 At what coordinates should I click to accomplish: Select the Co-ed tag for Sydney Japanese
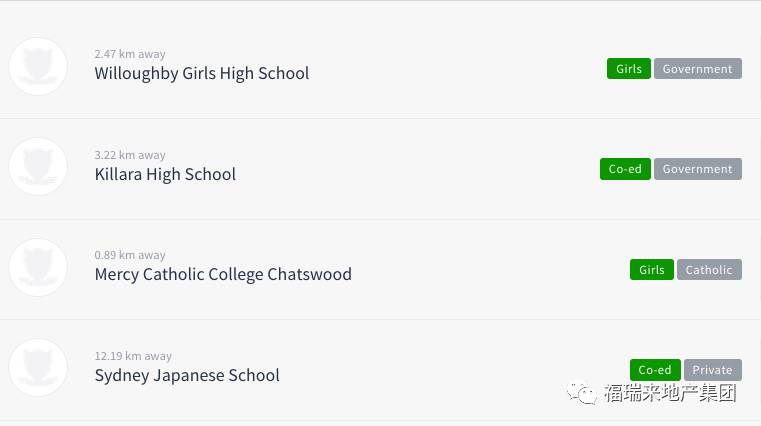(x=655, y=370)
